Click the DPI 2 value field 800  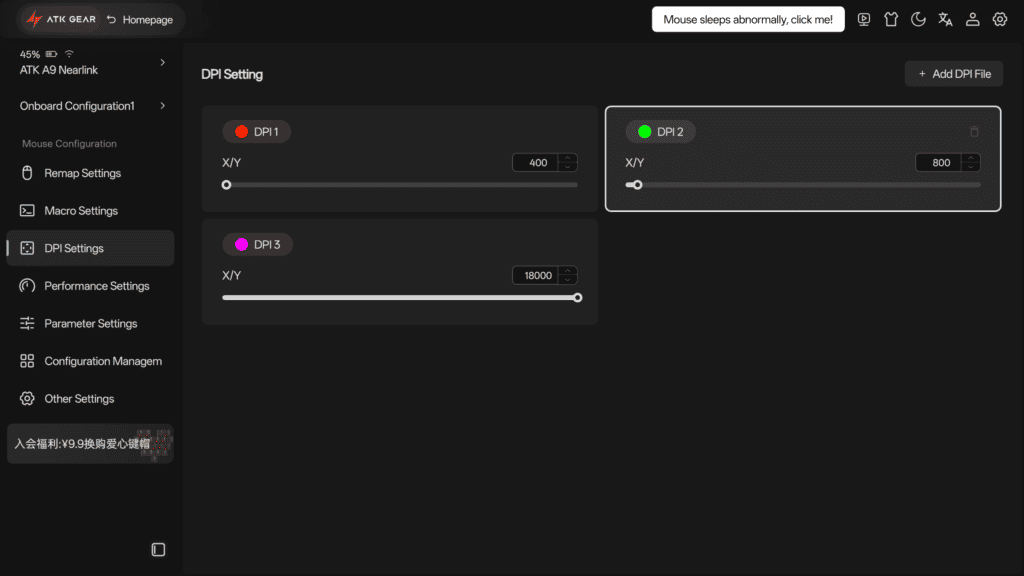click(939, 163)
